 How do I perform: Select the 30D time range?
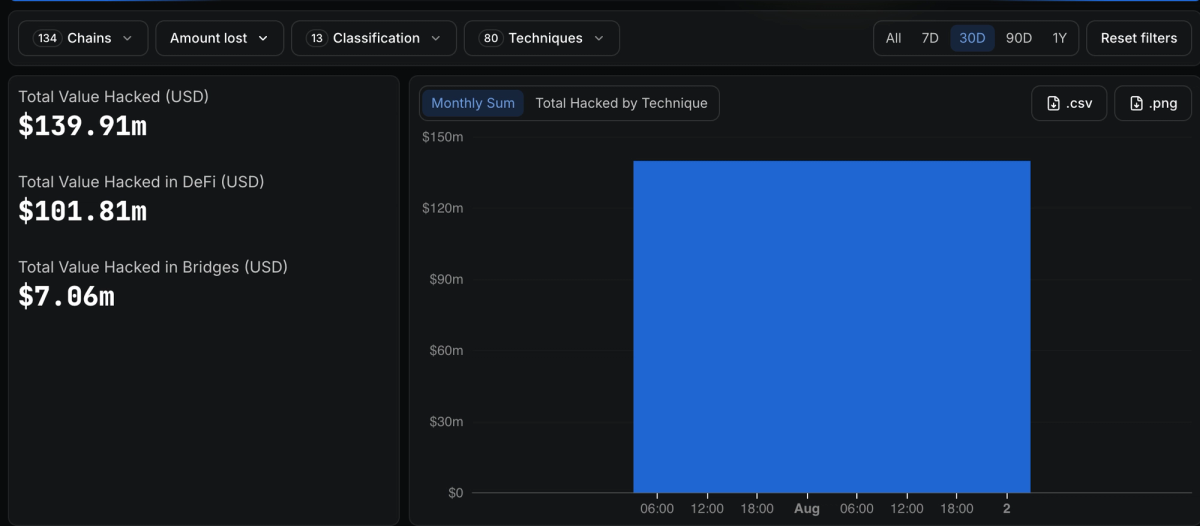(972, 38)
